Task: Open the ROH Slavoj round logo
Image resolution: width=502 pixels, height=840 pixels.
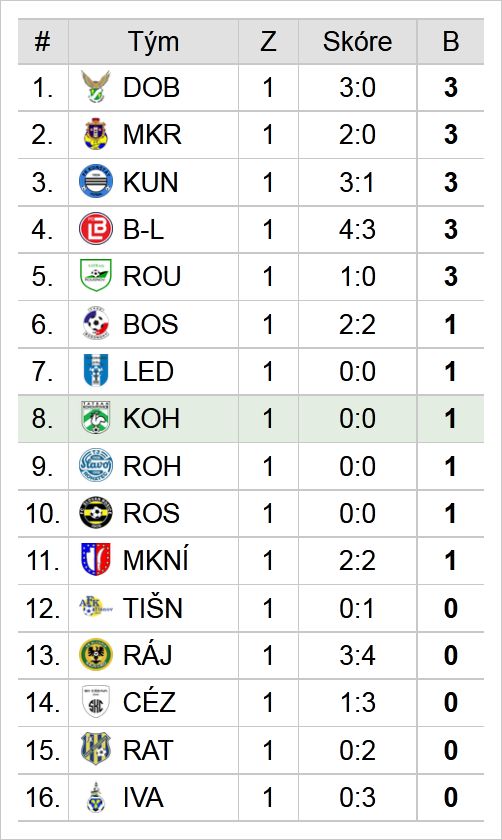Action: coord(96,465)
